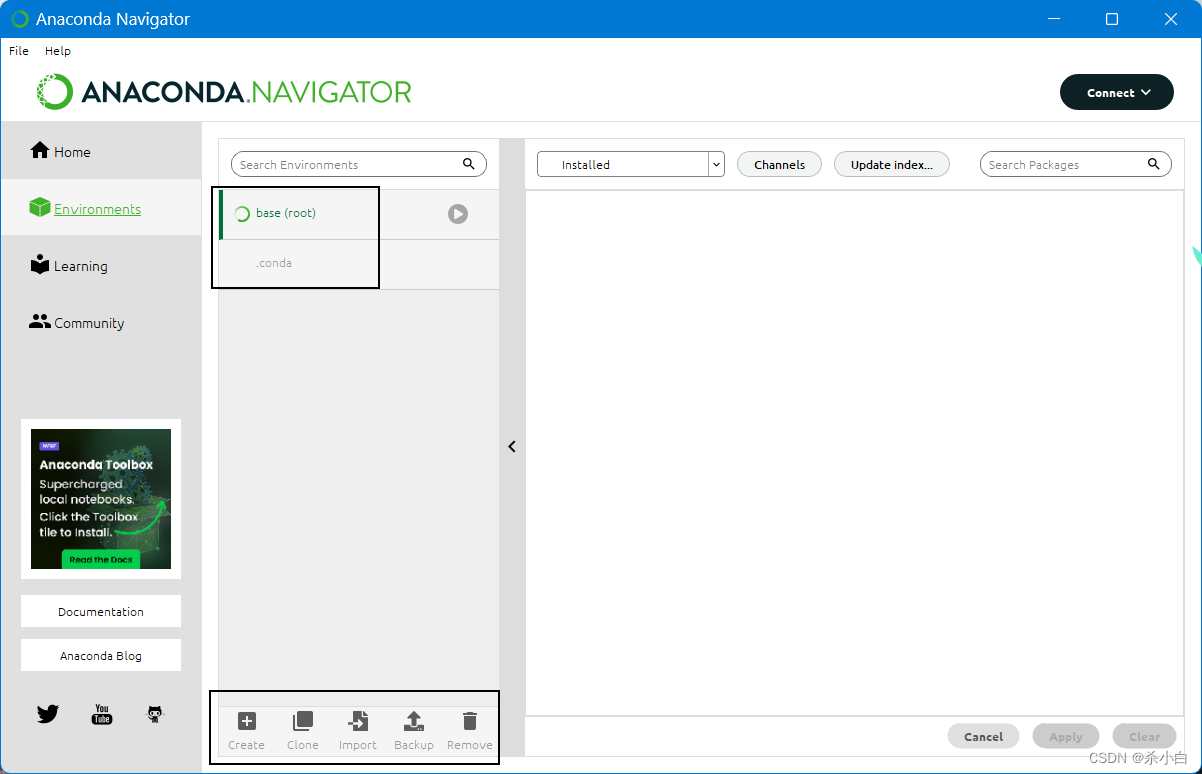Click the Learning reader icon
1202x774 pixels.
pos(40,264)
